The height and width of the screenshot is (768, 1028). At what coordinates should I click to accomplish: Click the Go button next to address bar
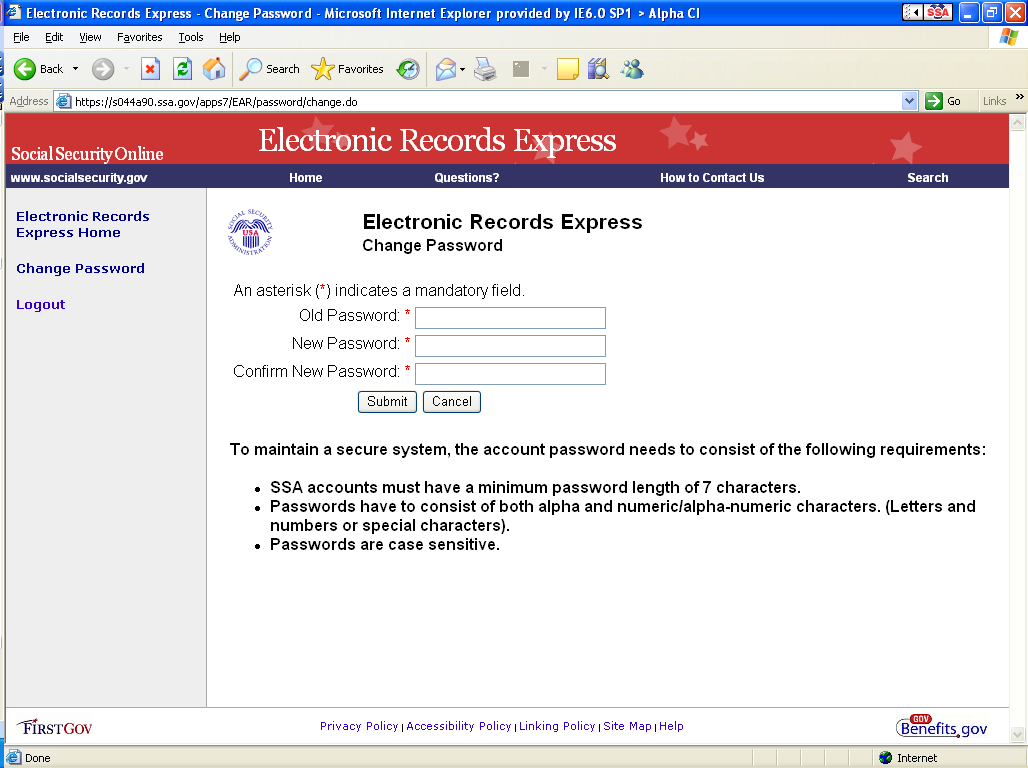(x=943, y=101)
